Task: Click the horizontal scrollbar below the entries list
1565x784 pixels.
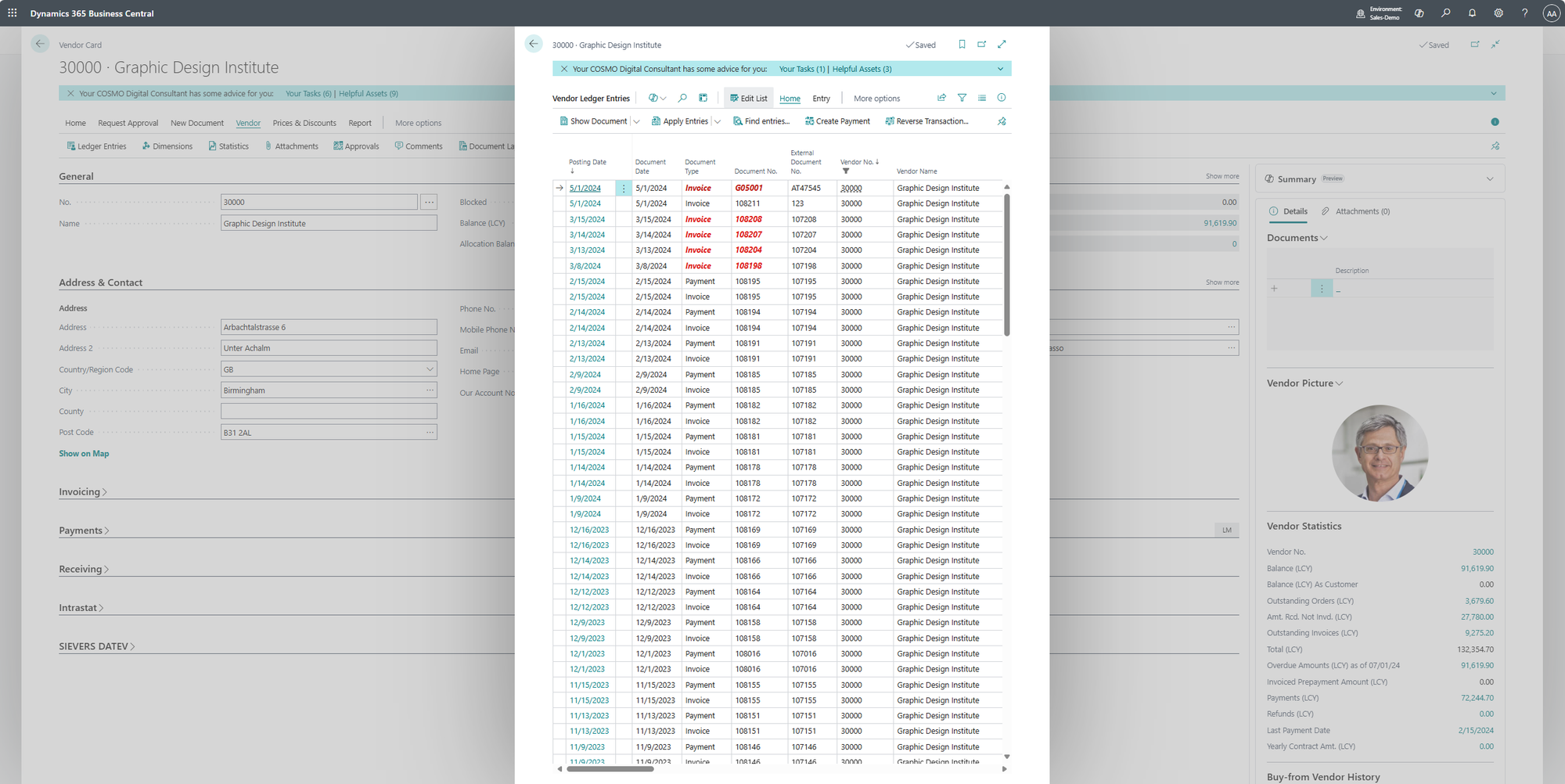Action: [x=610, y=769]
